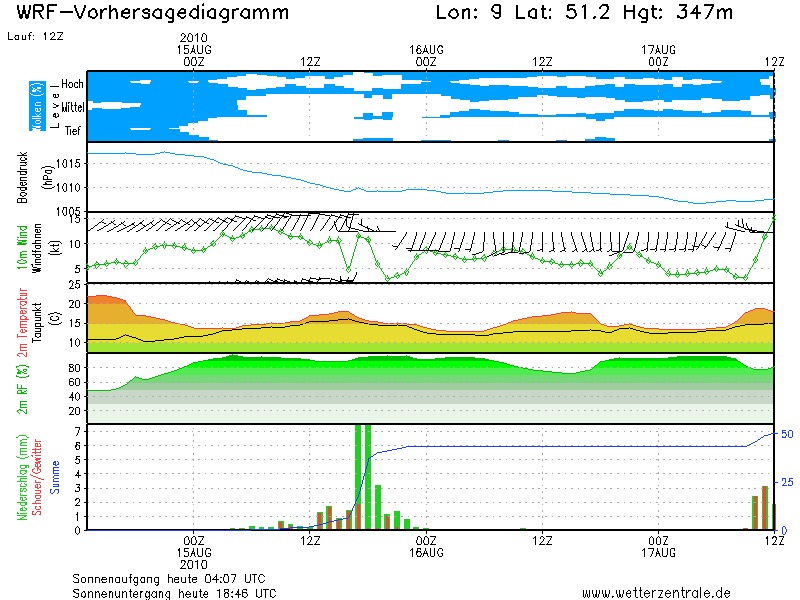Click the Lon: 9 Lat: 51.2 coordinates header
Screen dimensions: 800x600
(x=535, y=13)
